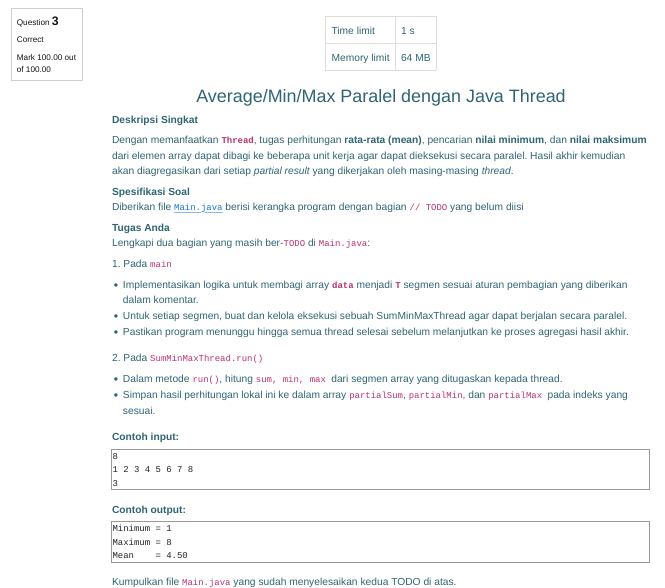Click the page title Average/Min/Max Paralel
Image resolution: width=665 pixels, height=588 pixels.
click(x=380, y=96)
